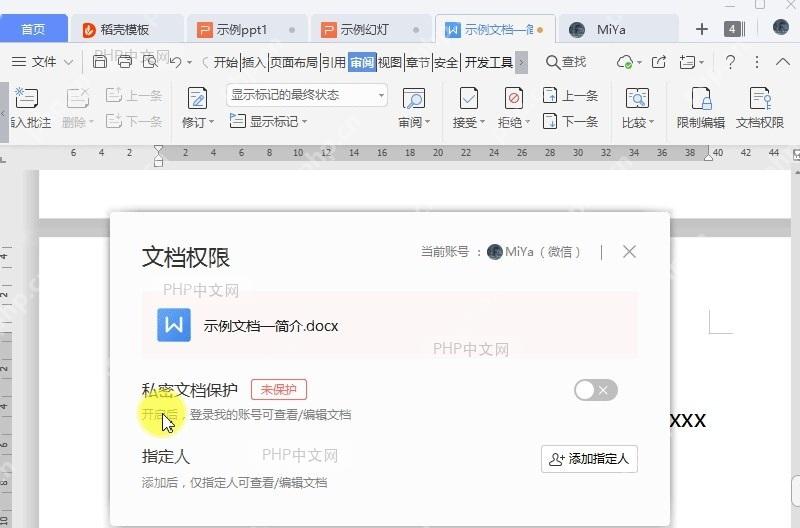
Task: Click the 示例文档—简介.docx file name
Action: coord(271,326)
